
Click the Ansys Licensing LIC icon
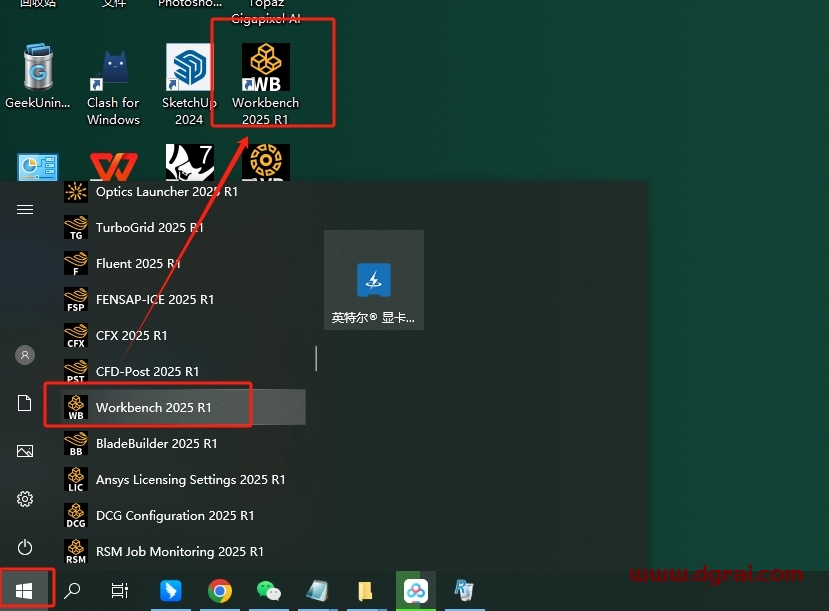click(76, 479)
